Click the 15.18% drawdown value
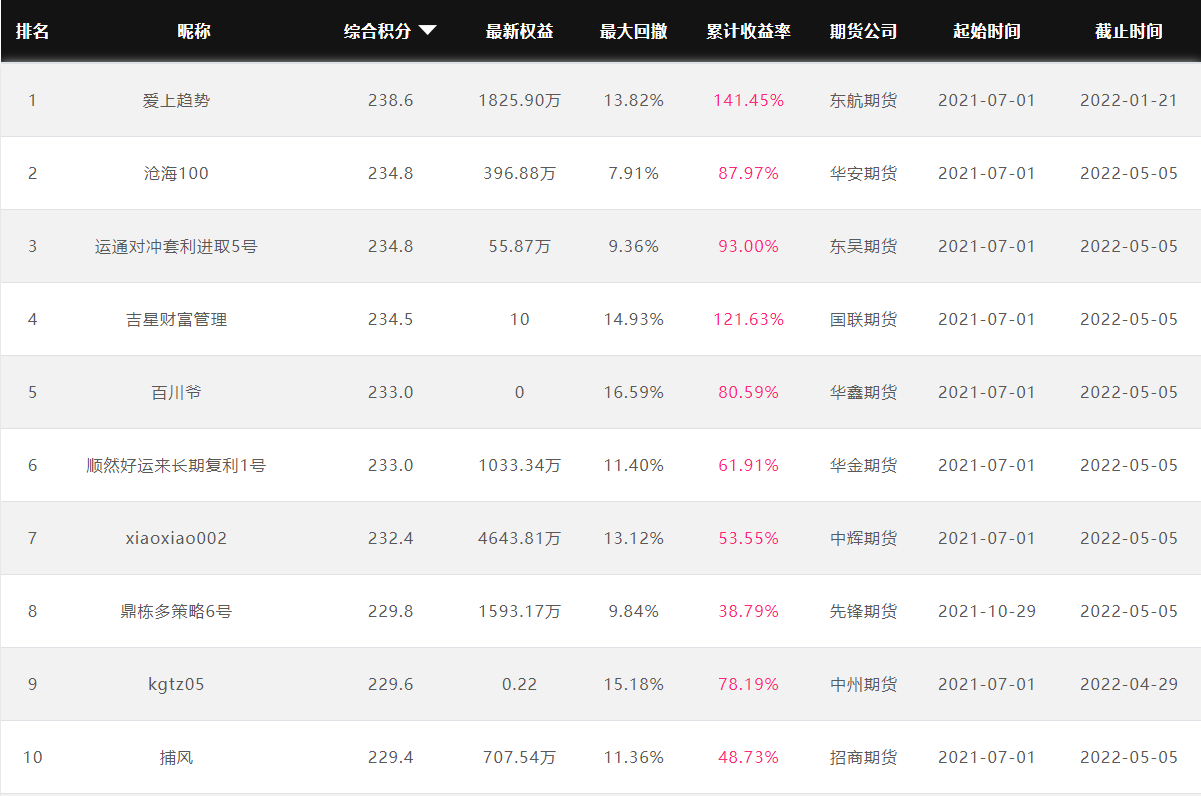 [633, 684]
